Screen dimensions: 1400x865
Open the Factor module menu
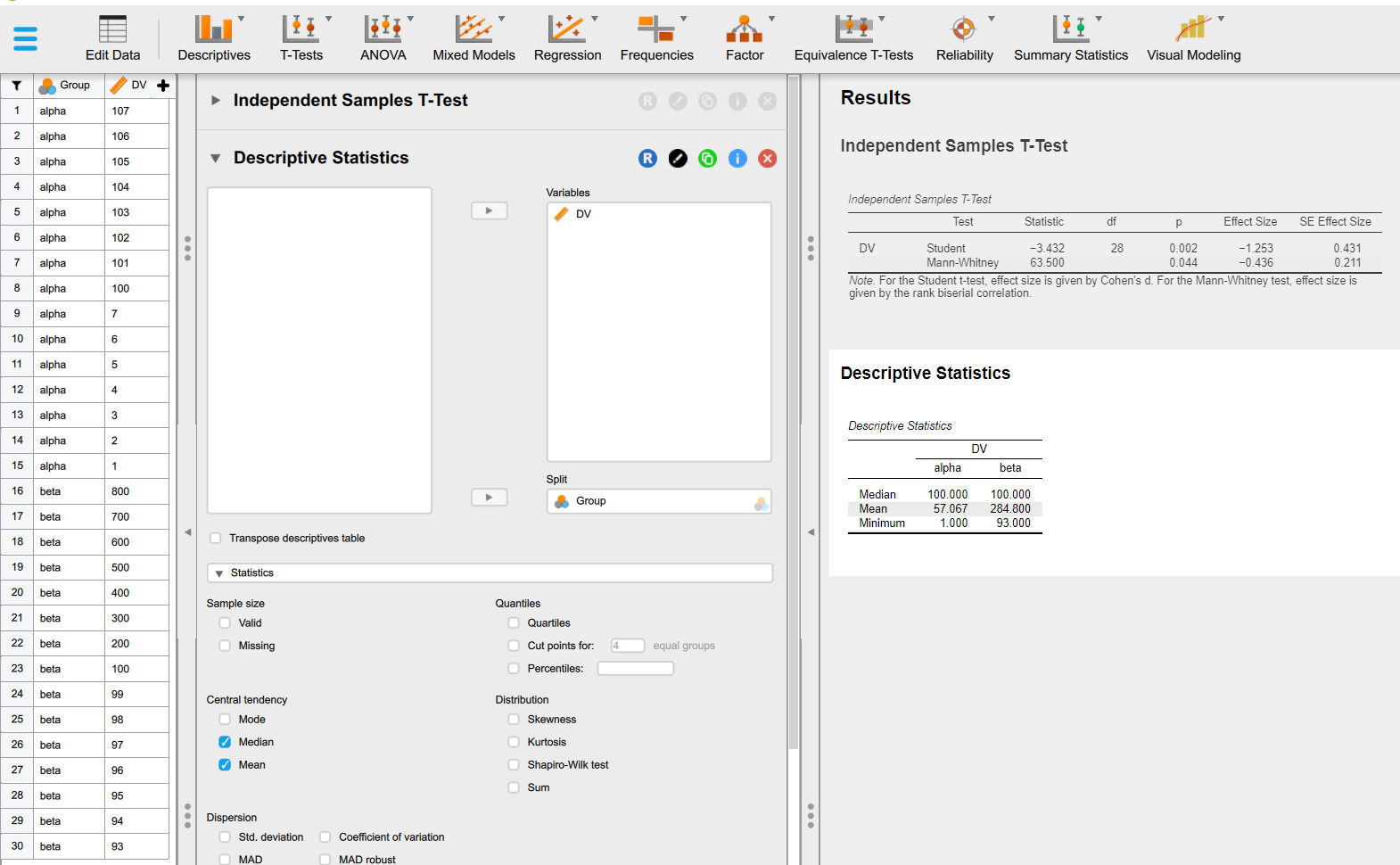coord(745,38)
